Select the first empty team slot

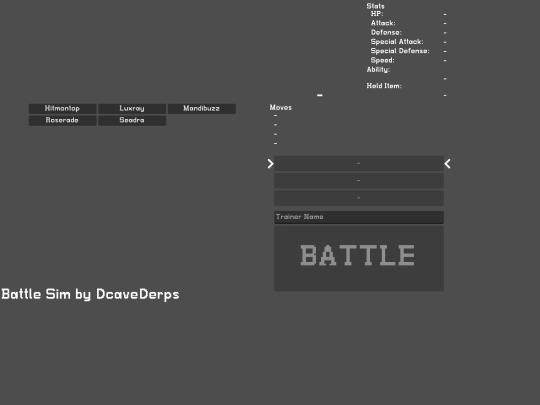[359, 163]
